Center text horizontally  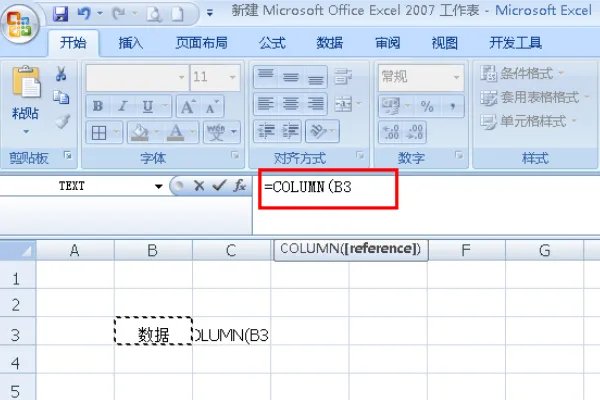(x=290, y=104)
